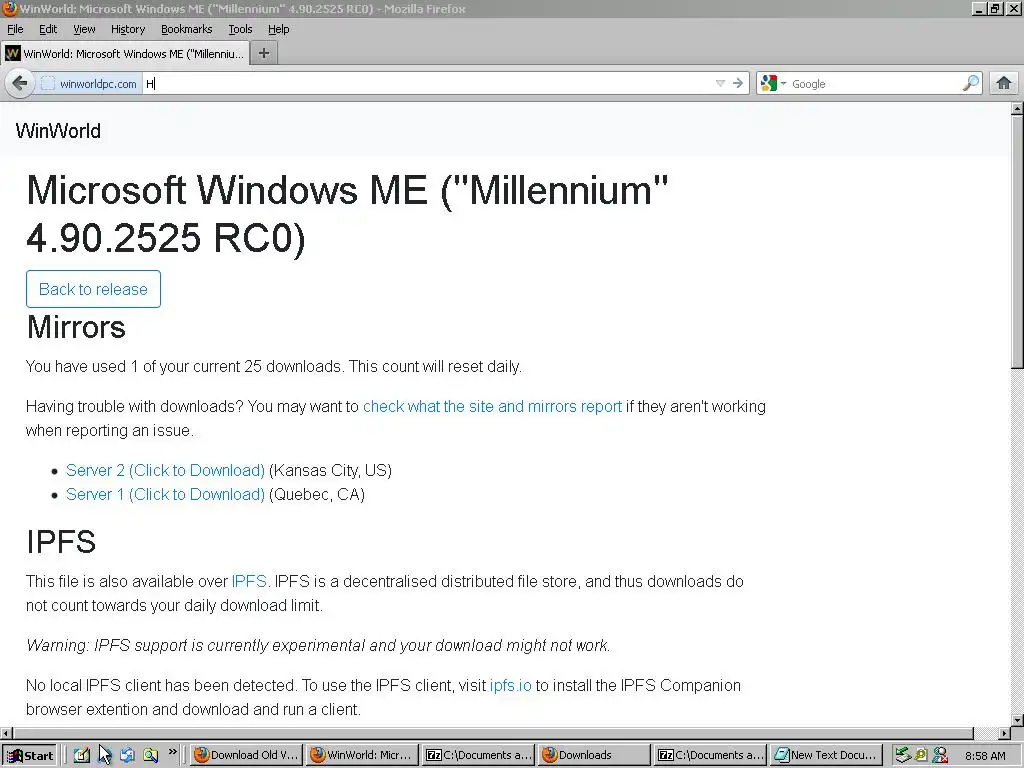
Task: Click the middle system tray icon
Action: (921, 755)
